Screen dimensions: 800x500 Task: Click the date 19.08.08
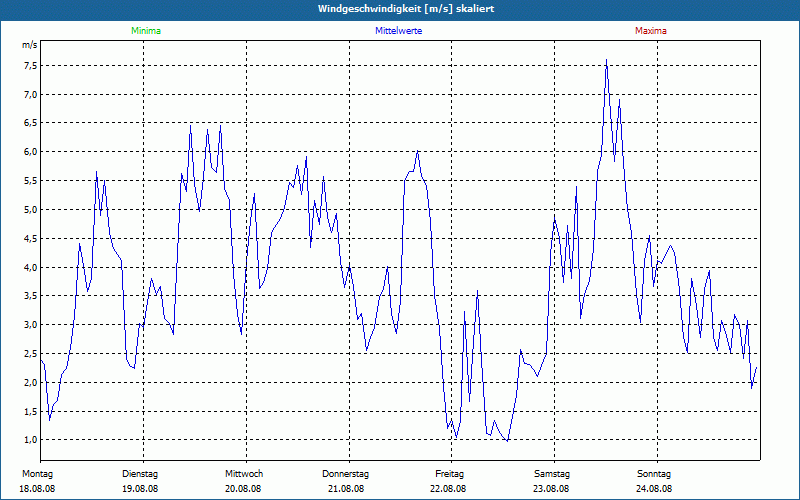coord(140,489)
